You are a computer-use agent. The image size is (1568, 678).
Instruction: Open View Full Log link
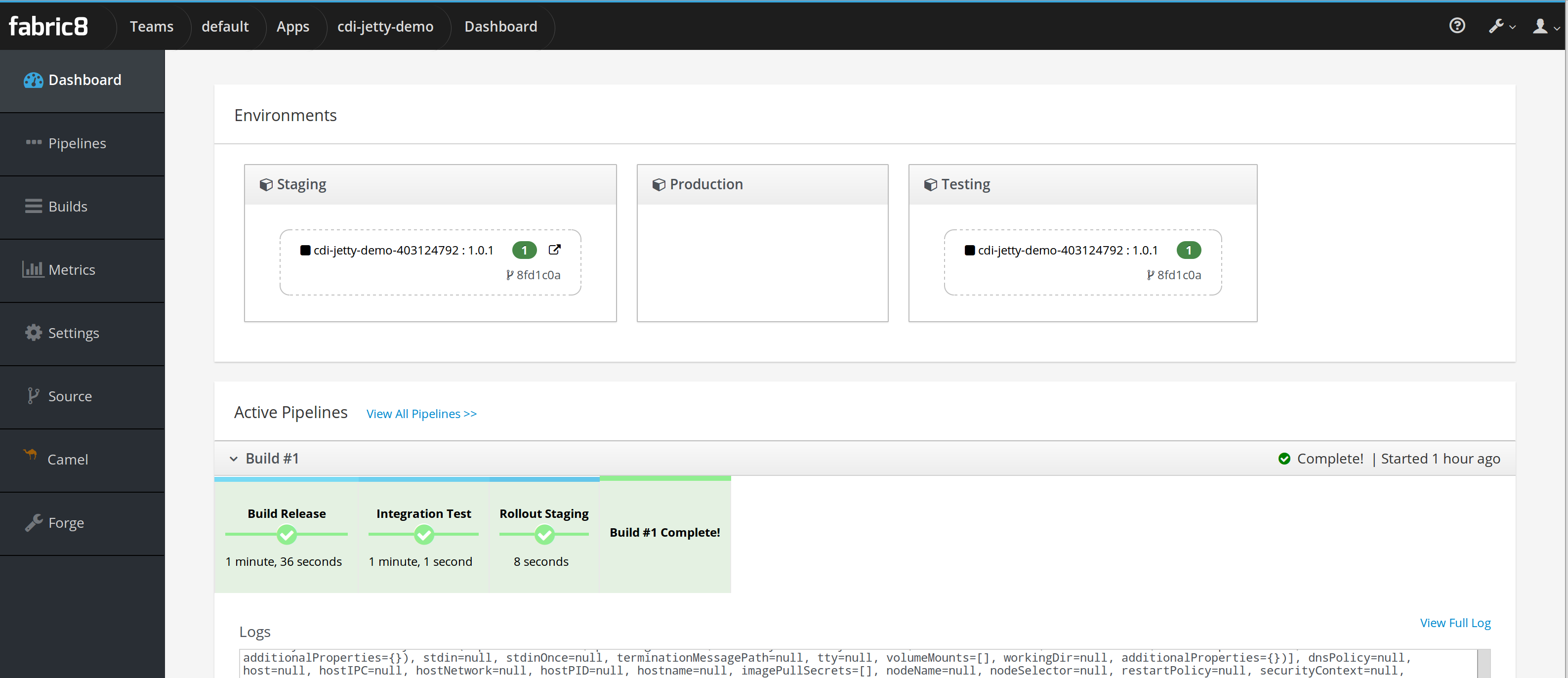point(1455,623)
